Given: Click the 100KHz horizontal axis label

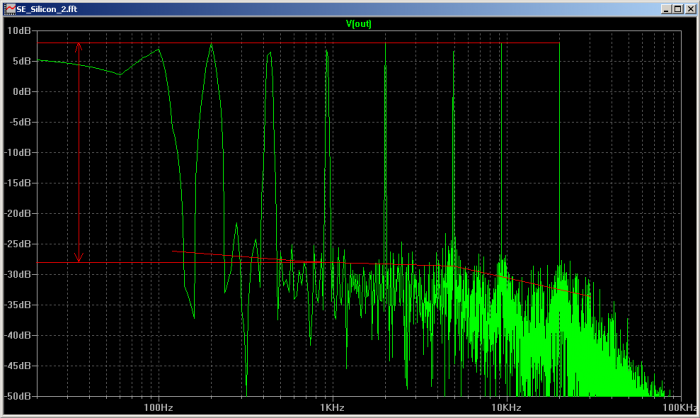Looking at the screenshot, I should [x=679, y=408].
